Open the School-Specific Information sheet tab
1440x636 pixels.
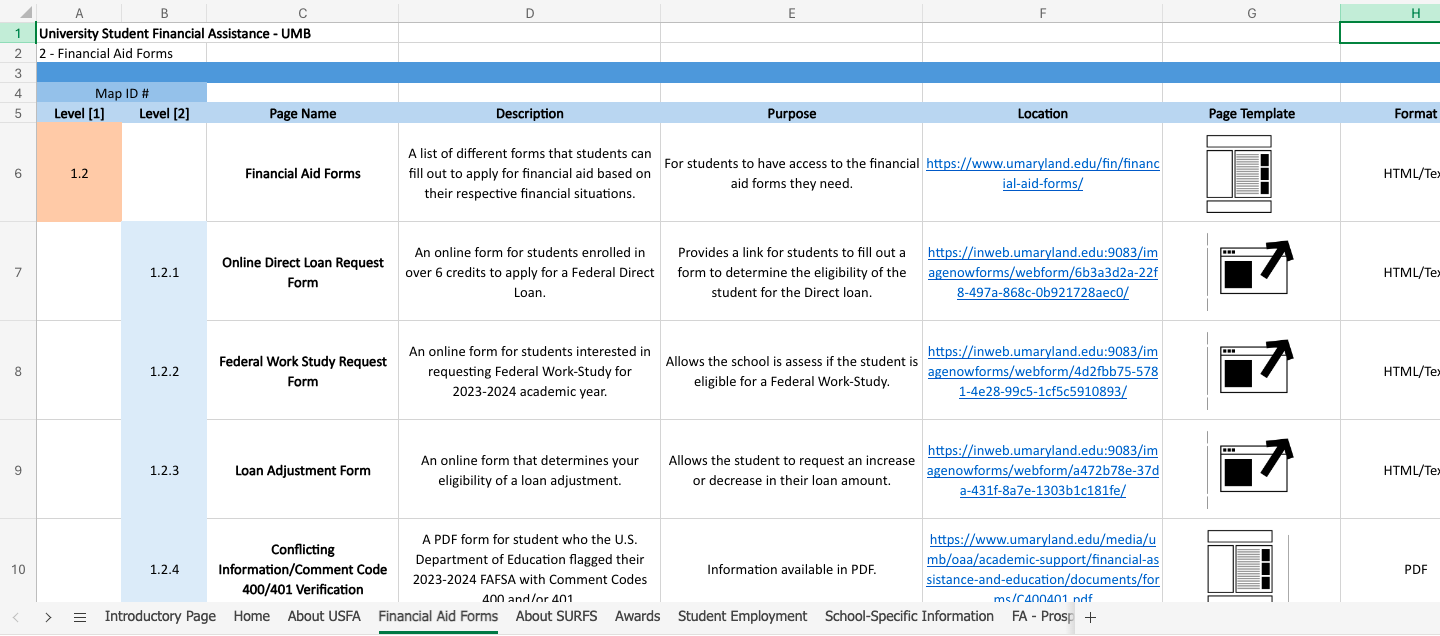click(x=909, y=616)
